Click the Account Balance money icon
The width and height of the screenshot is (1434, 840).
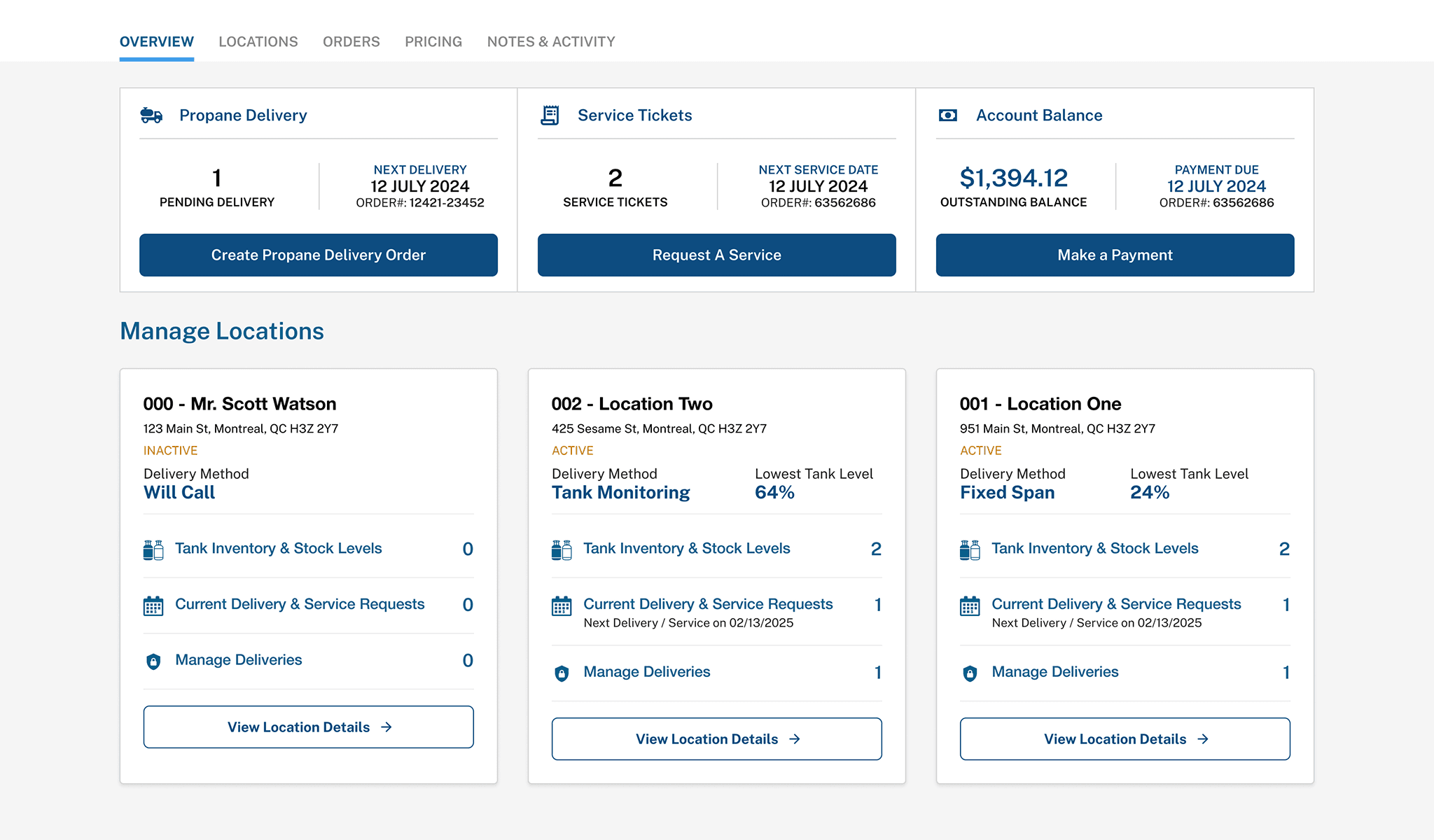click(947, 115)
